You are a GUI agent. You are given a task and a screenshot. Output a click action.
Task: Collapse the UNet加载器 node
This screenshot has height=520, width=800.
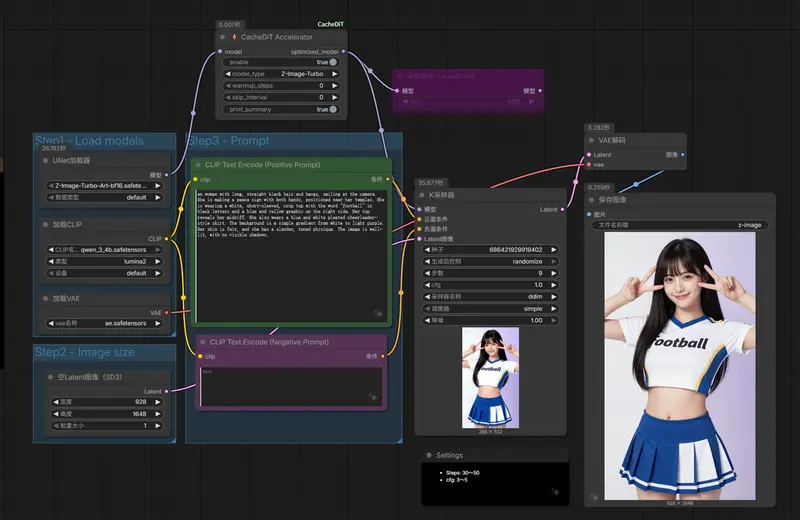pos(45,160)
